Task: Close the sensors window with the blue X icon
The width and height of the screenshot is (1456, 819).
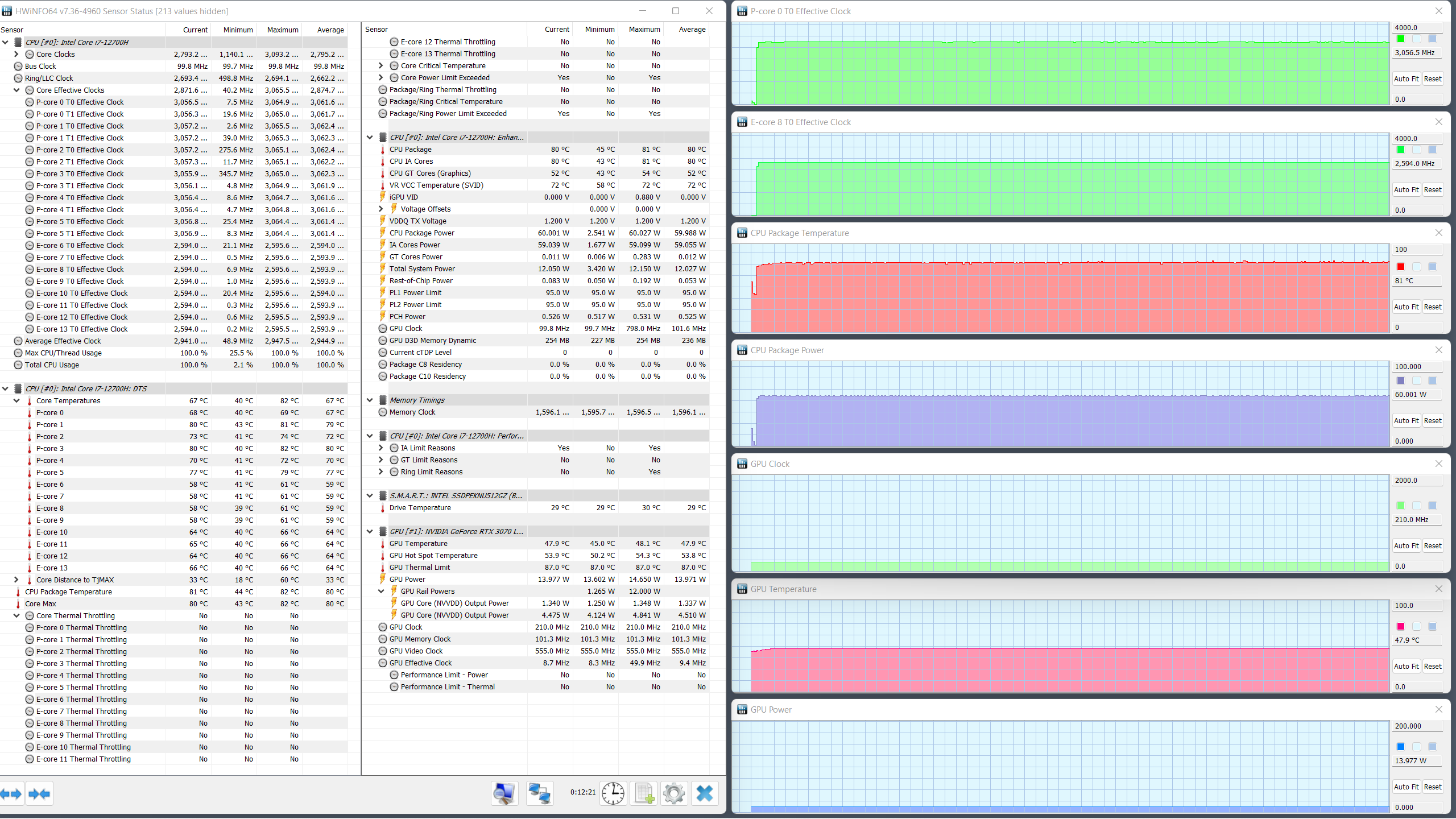Action: tap(705, 793)
